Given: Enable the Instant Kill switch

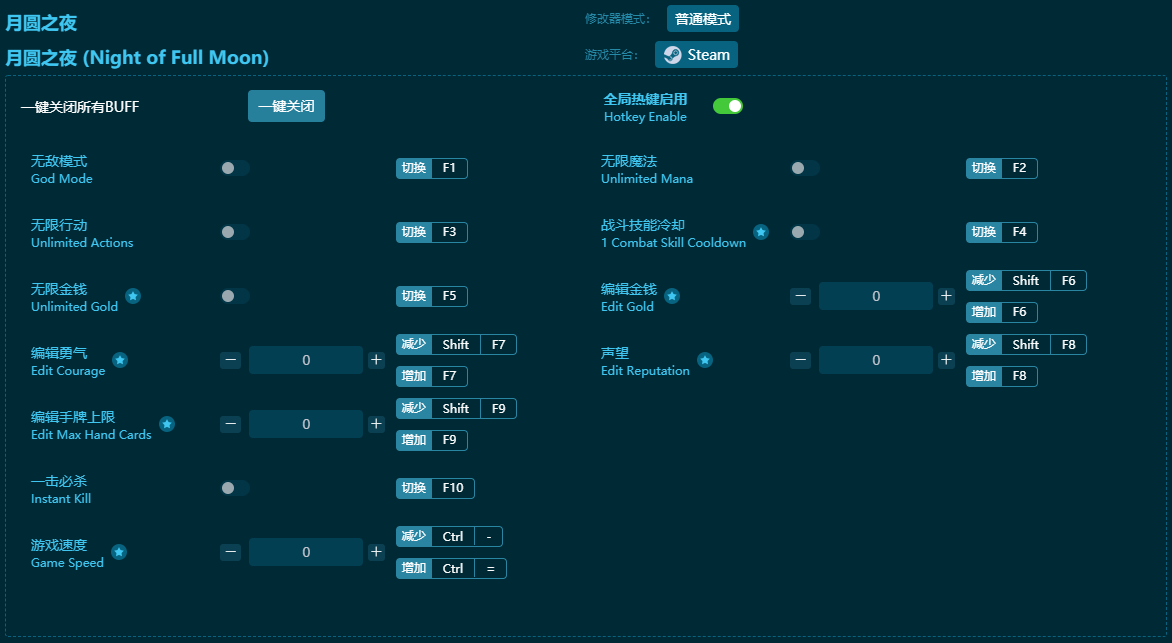Looking at the screenshot, I should 235,488.
